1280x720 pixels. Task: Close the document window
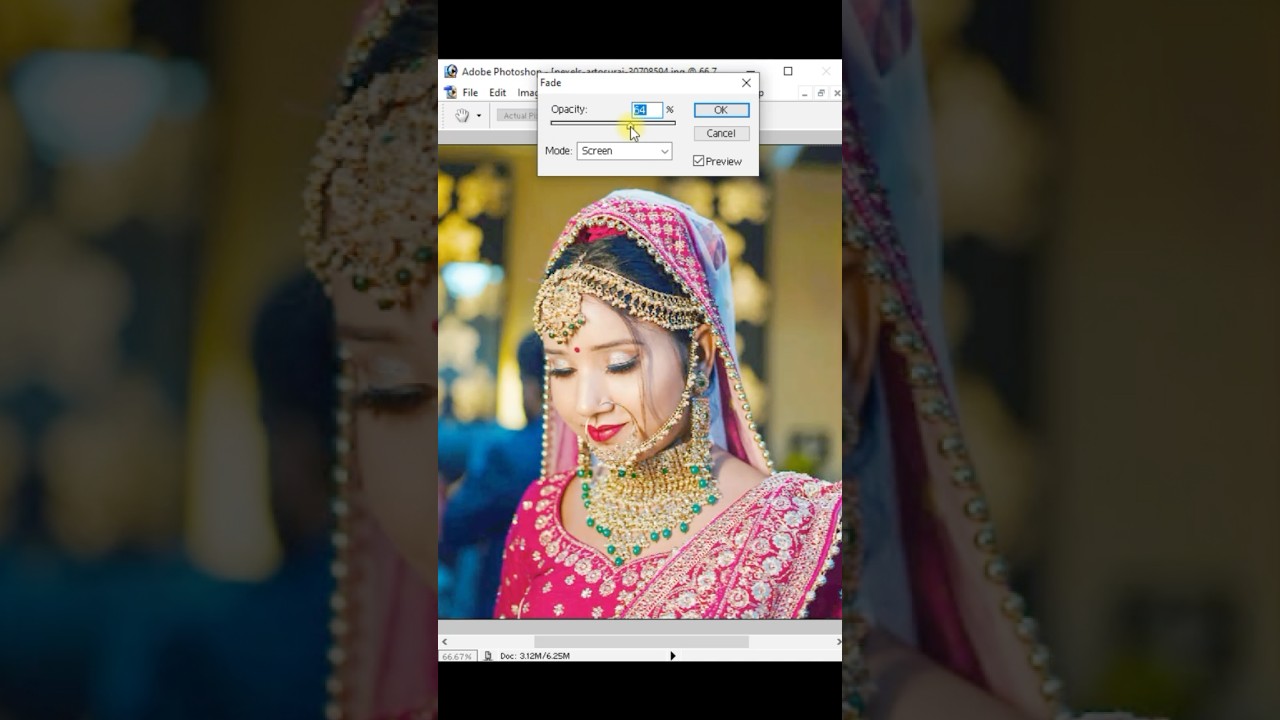(x=836, y=93)
